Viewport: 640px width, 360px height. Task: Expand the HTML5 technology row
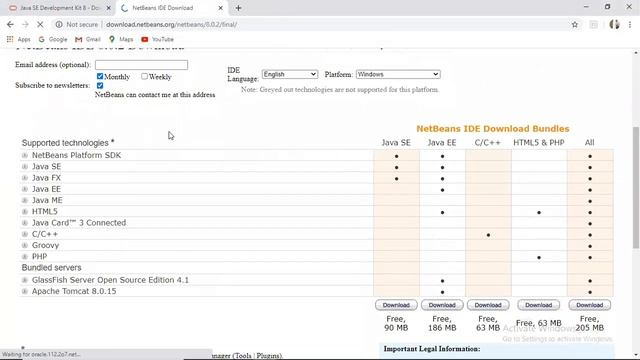point(25,211)
